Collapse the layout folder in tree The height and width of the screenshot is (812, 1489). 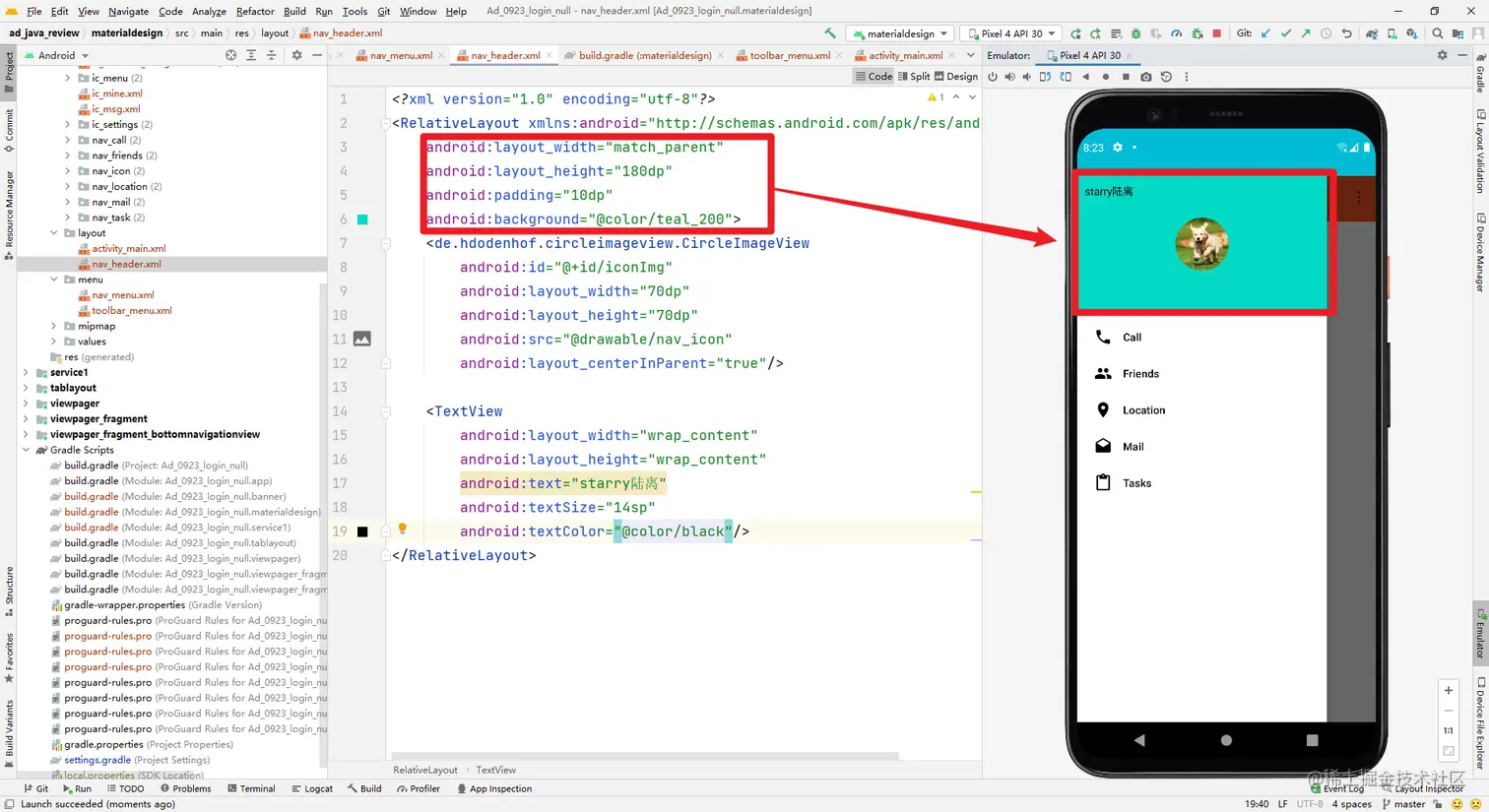point(53,233)
